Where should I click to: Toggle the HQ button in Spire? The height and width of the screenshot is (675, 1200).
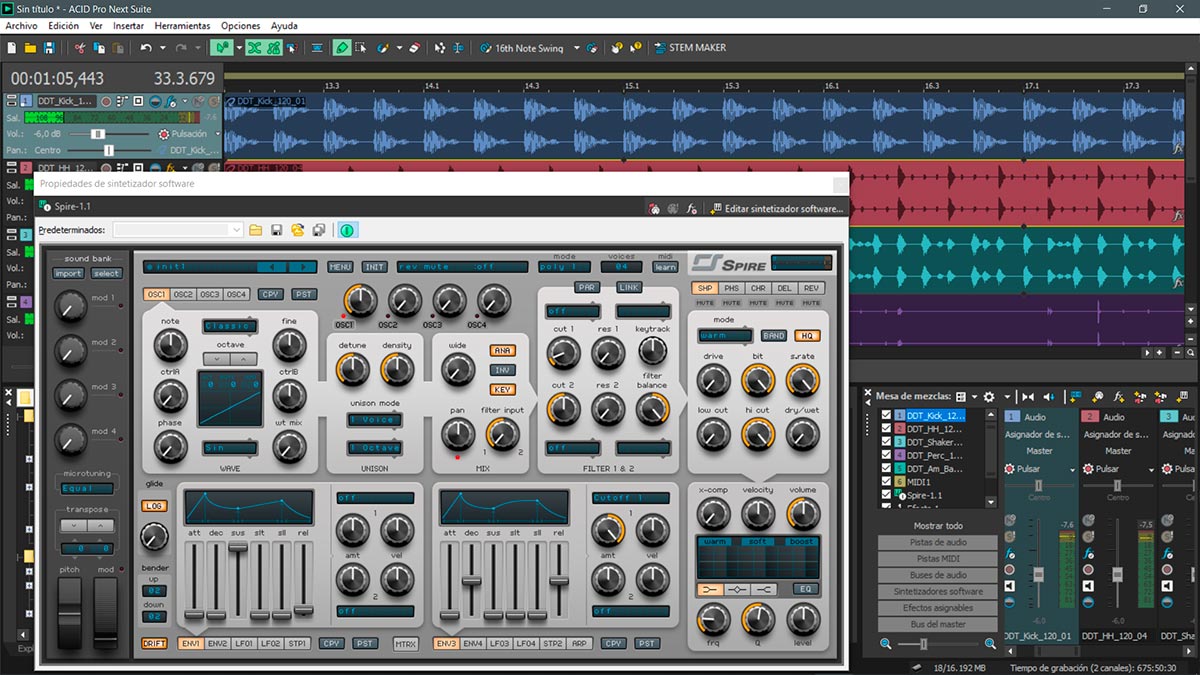tap(806, 336)
